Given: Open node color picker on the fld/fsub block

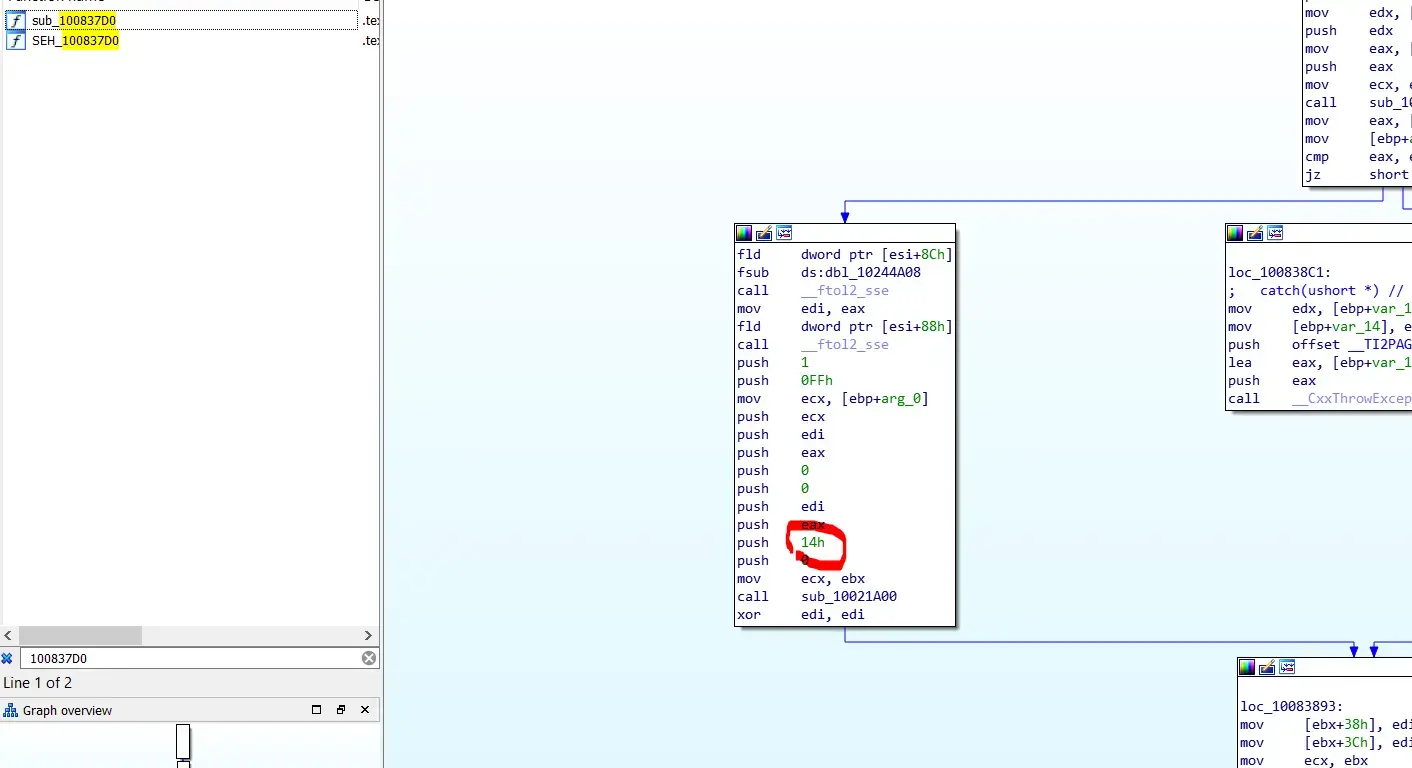Looking at the screenshot, I should point(744,233).
